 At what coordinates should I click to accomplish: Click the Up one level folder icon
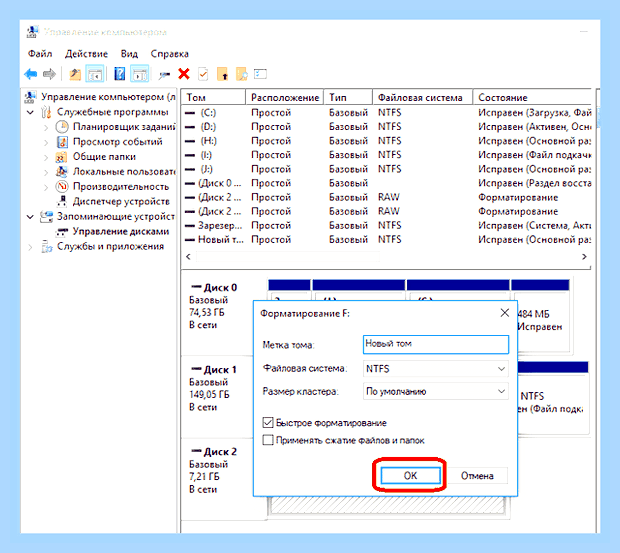coord(75,74)
